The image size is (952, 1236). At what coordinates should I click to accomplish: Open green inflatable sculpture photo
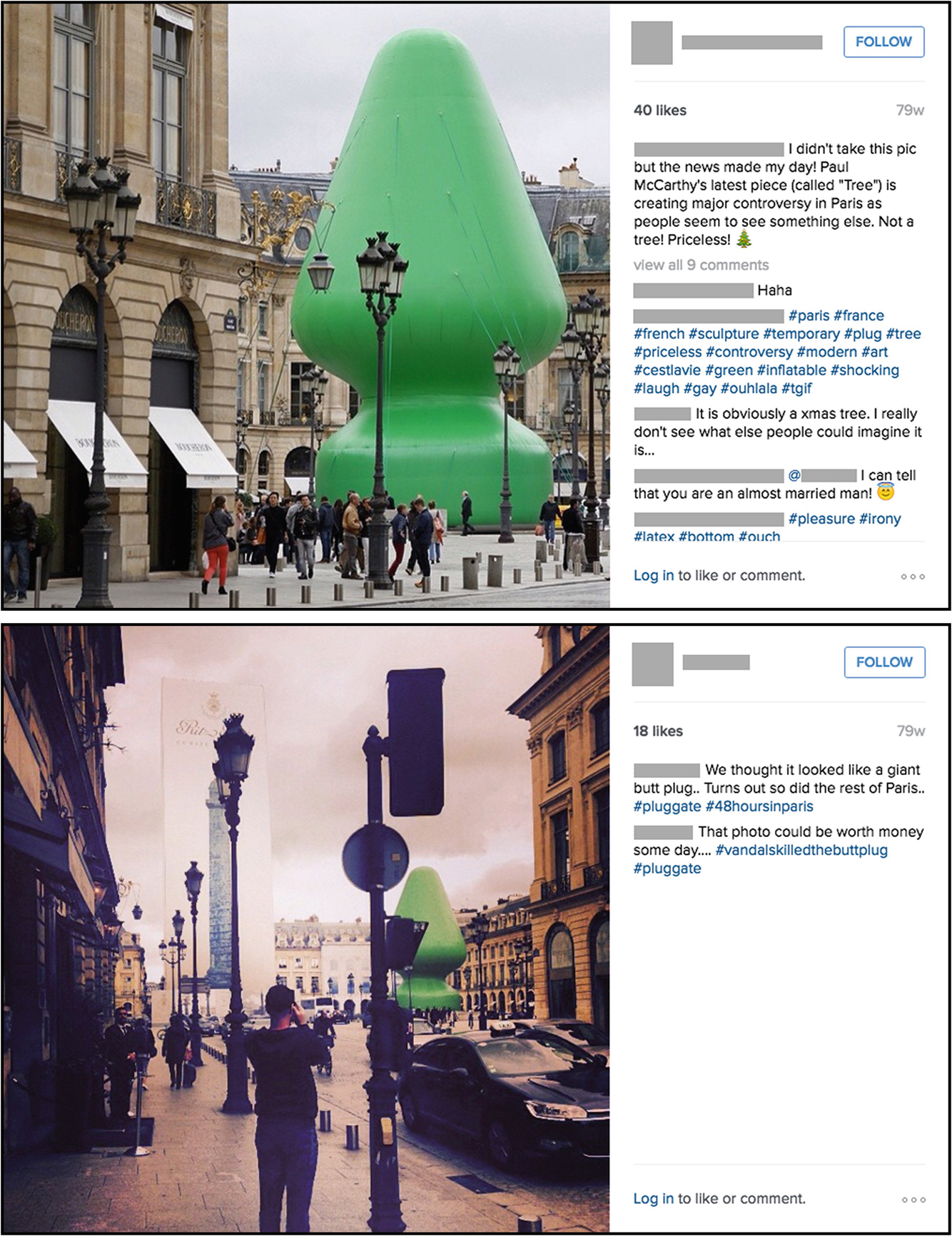[306, 305]
